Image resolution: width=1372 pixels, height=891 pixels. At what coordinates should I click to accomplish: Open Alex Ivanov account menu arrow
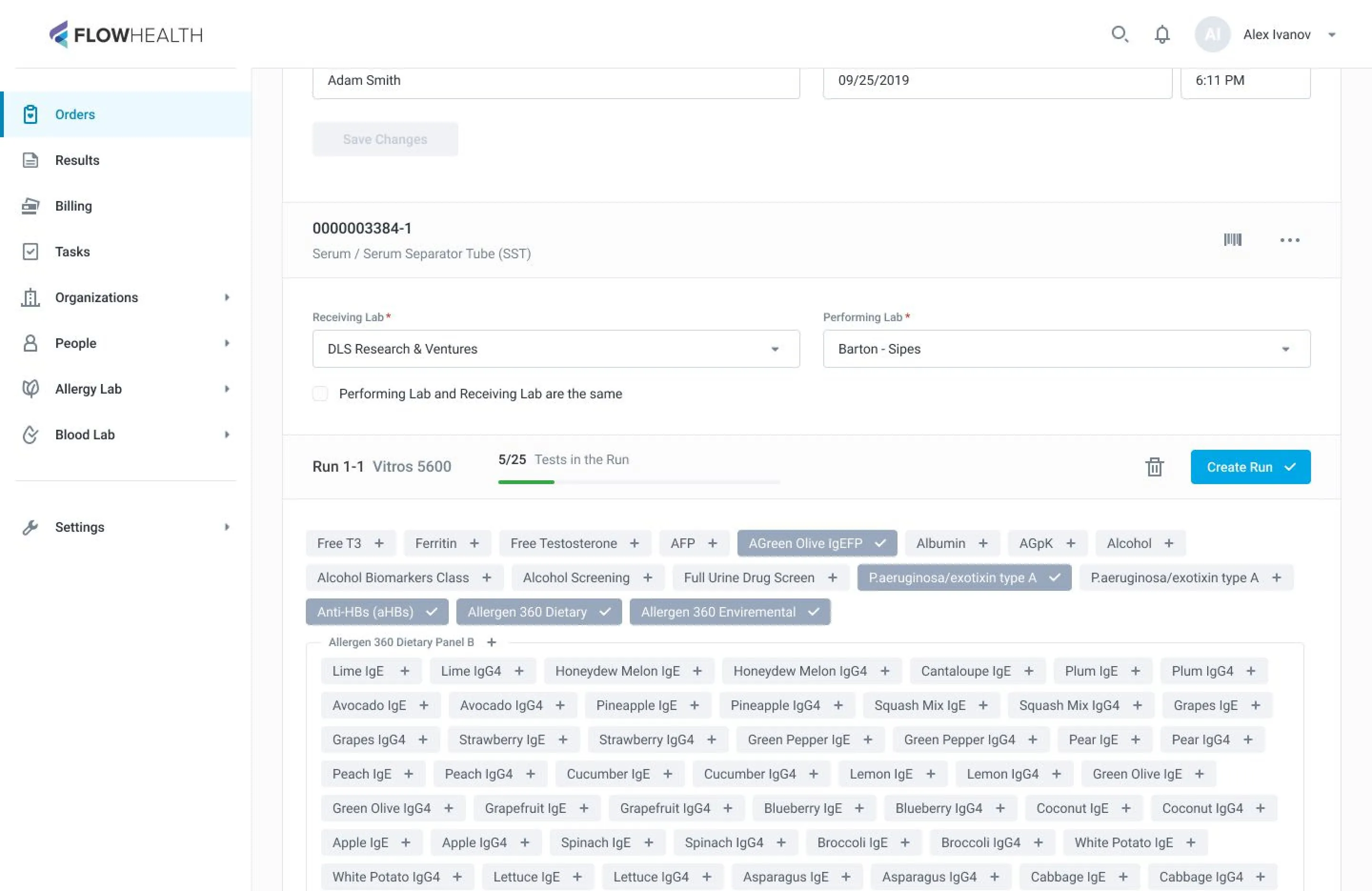[x=1332, y=35]
